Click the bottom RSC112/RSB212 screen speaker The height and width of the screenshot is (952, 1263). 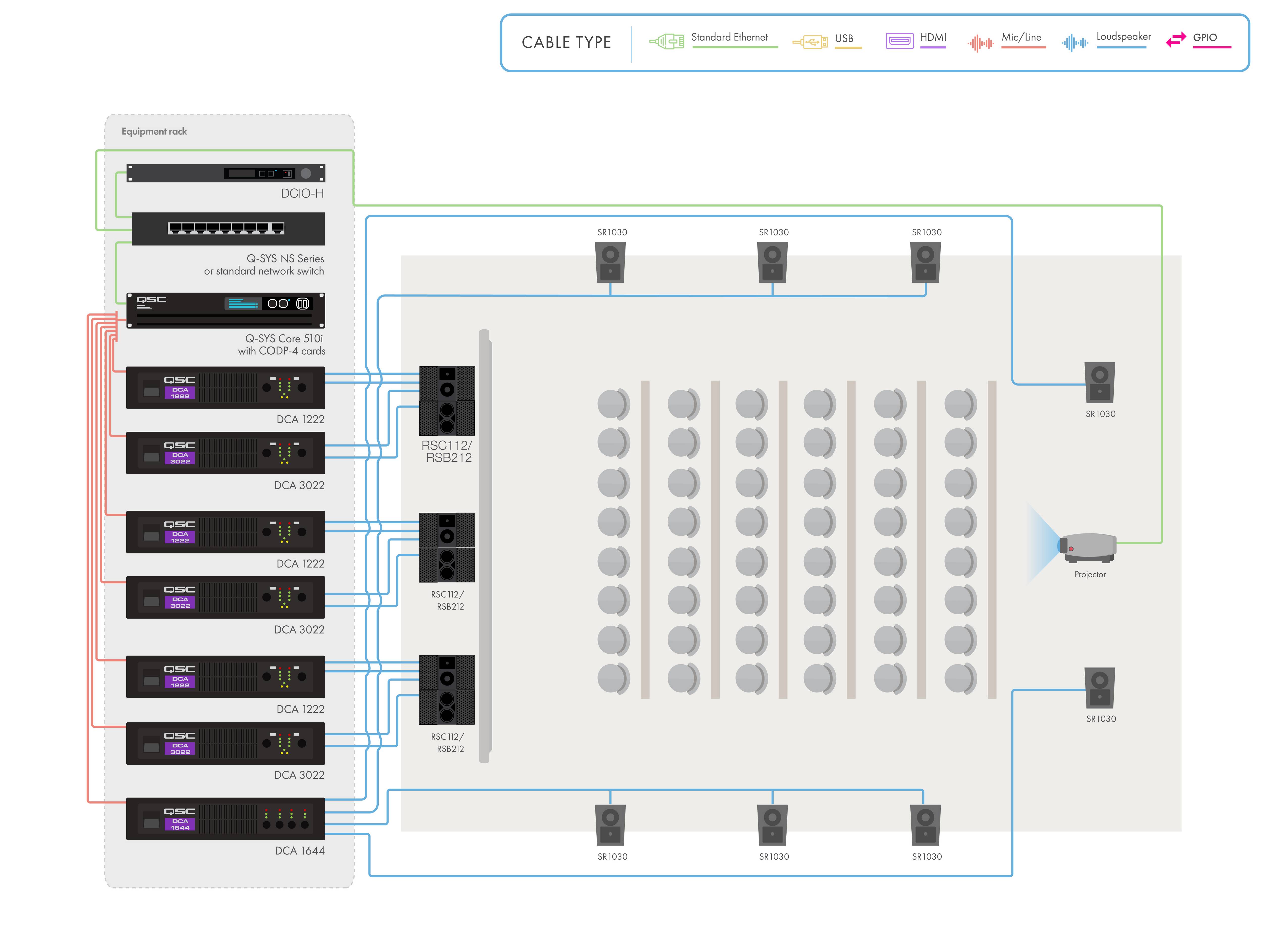tap(447, 689)
